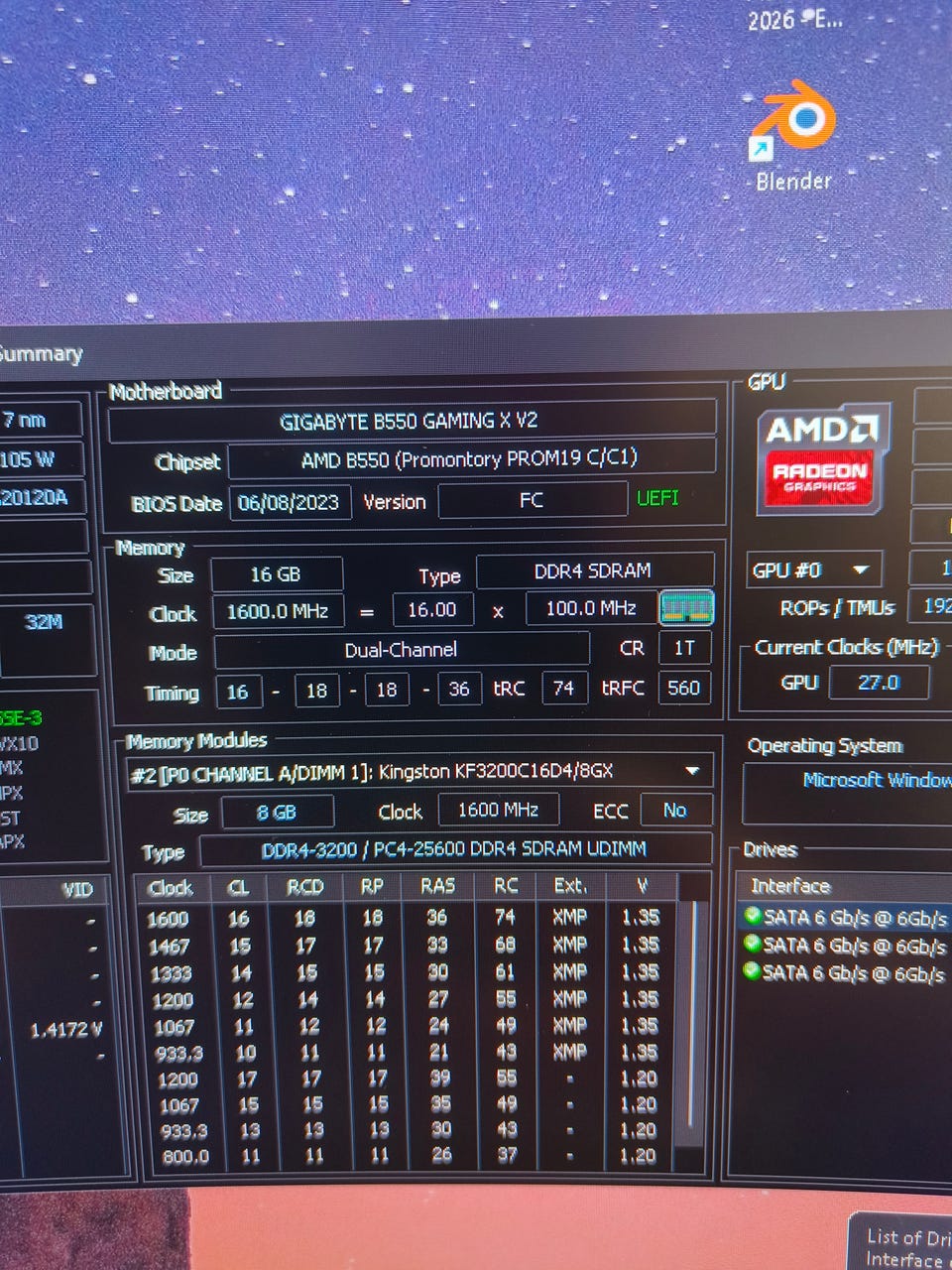Click the ECC value No field

pyautogui.click(x=675, y=810)
